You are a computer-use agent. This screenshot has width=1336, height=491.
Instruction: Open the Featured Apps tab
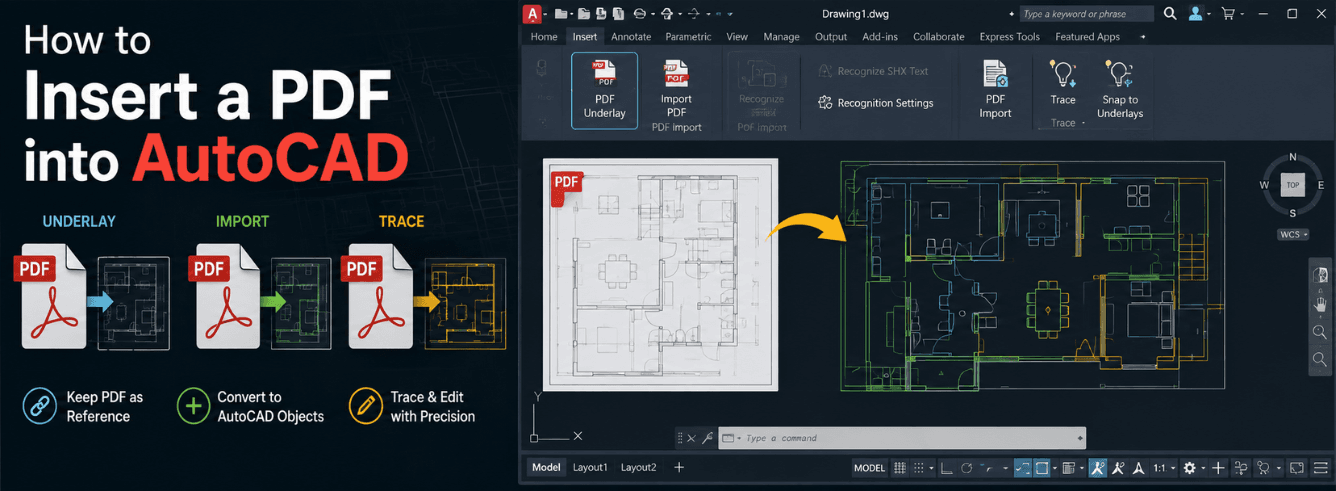pos(1087,37)
